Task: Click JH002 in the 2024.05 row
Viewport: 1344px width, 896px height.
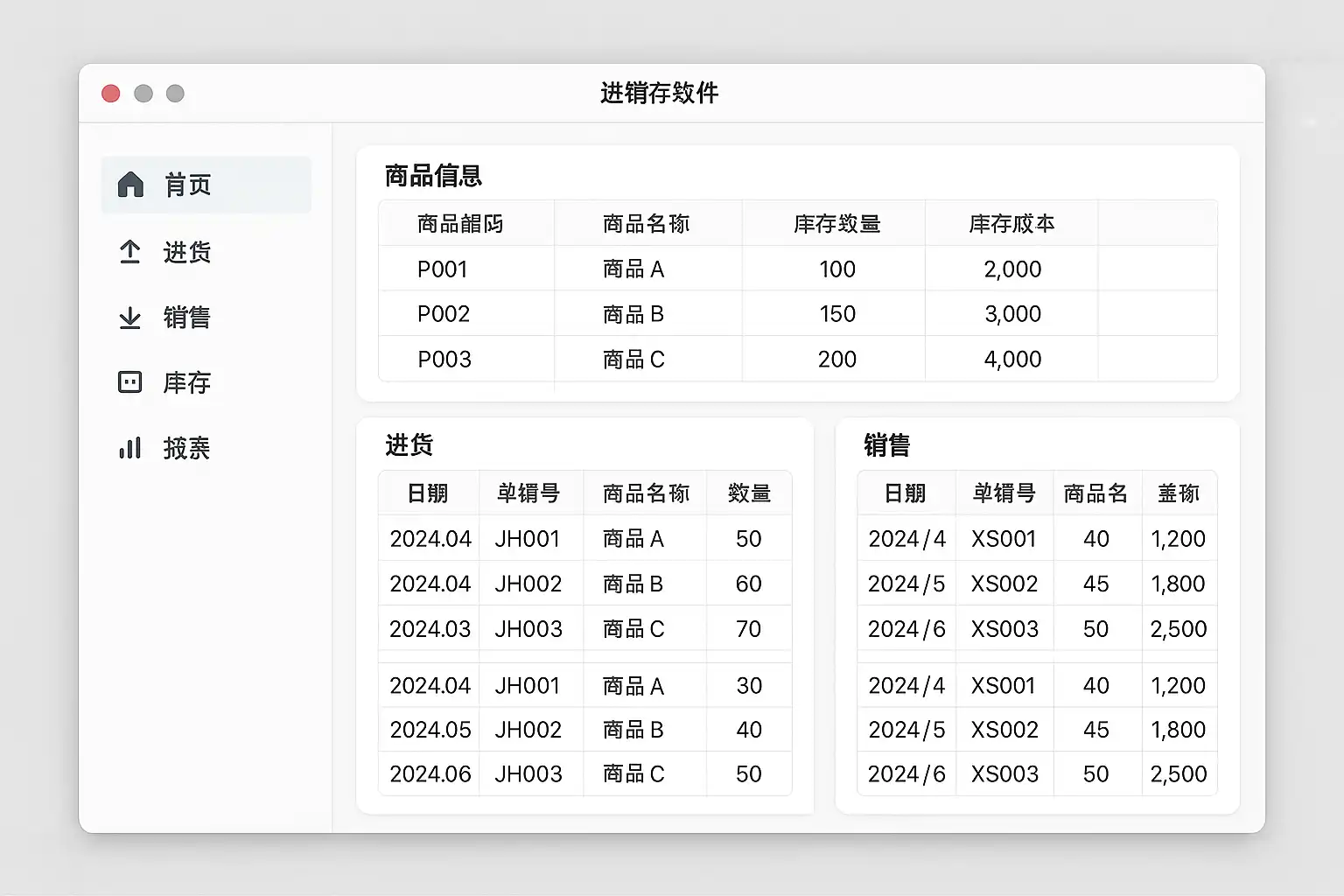Action: 528,730
